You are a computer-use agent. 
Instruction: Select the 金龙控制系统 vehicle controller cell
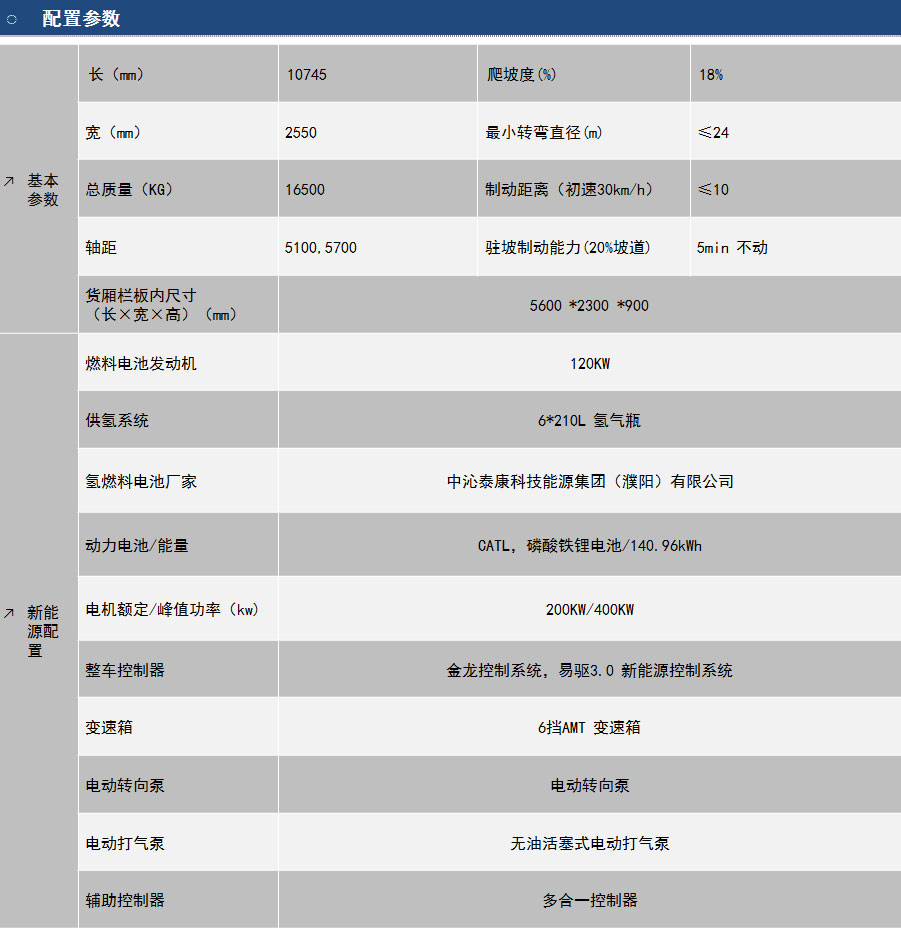coord(589,670)
